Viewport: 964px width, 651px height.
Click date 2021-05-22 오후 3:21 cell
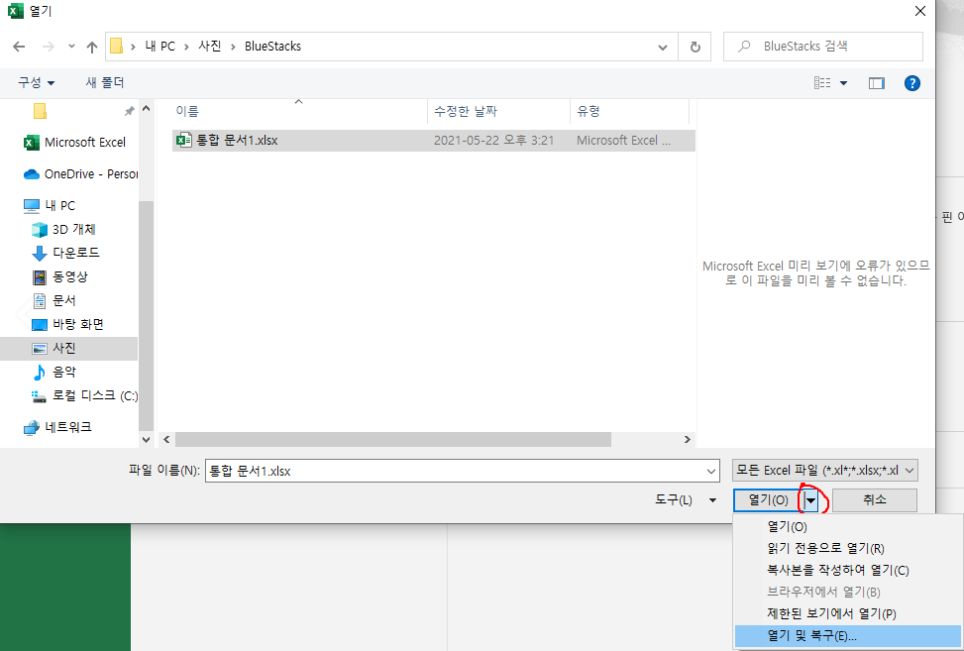click(x=494, y=140)
